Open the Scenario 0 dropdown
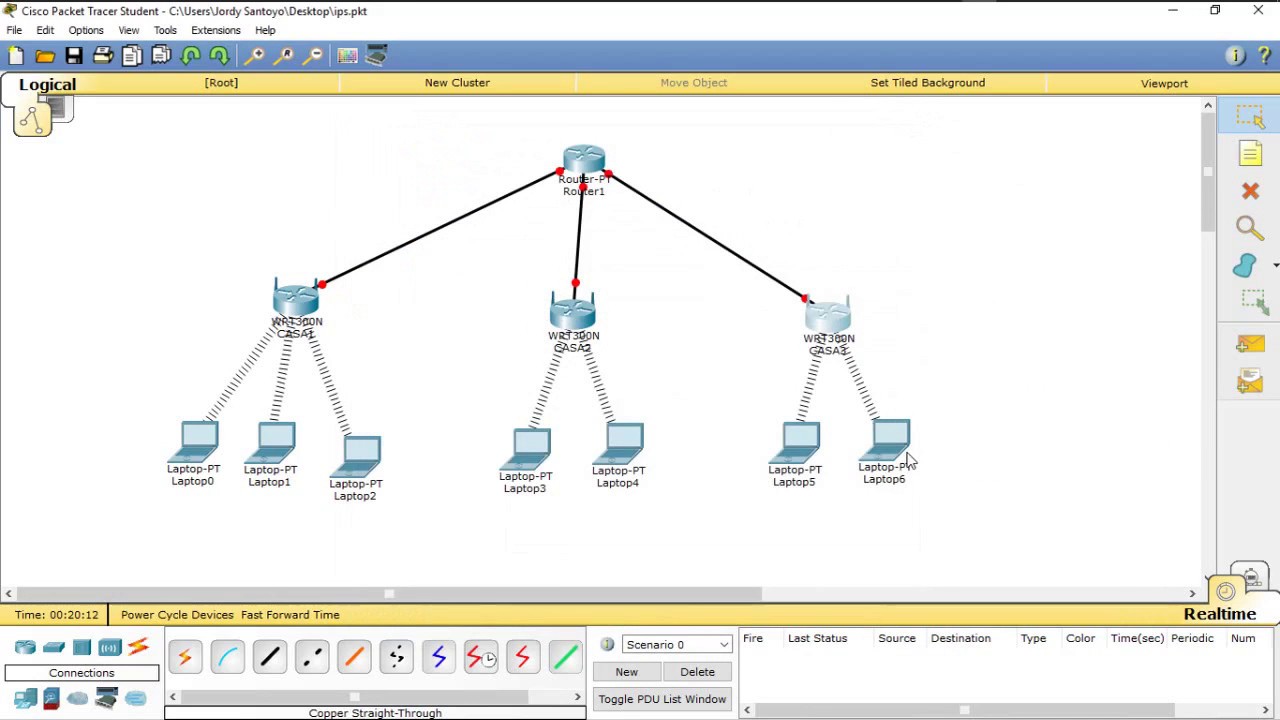This screenshot has width=1280, height=720. (x=677, y=645)
